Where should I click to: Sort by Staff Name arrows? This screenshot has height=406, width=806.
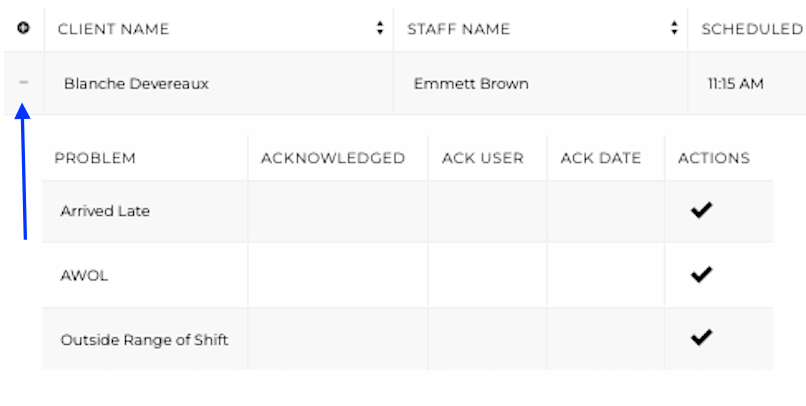(x=675, y=29)
